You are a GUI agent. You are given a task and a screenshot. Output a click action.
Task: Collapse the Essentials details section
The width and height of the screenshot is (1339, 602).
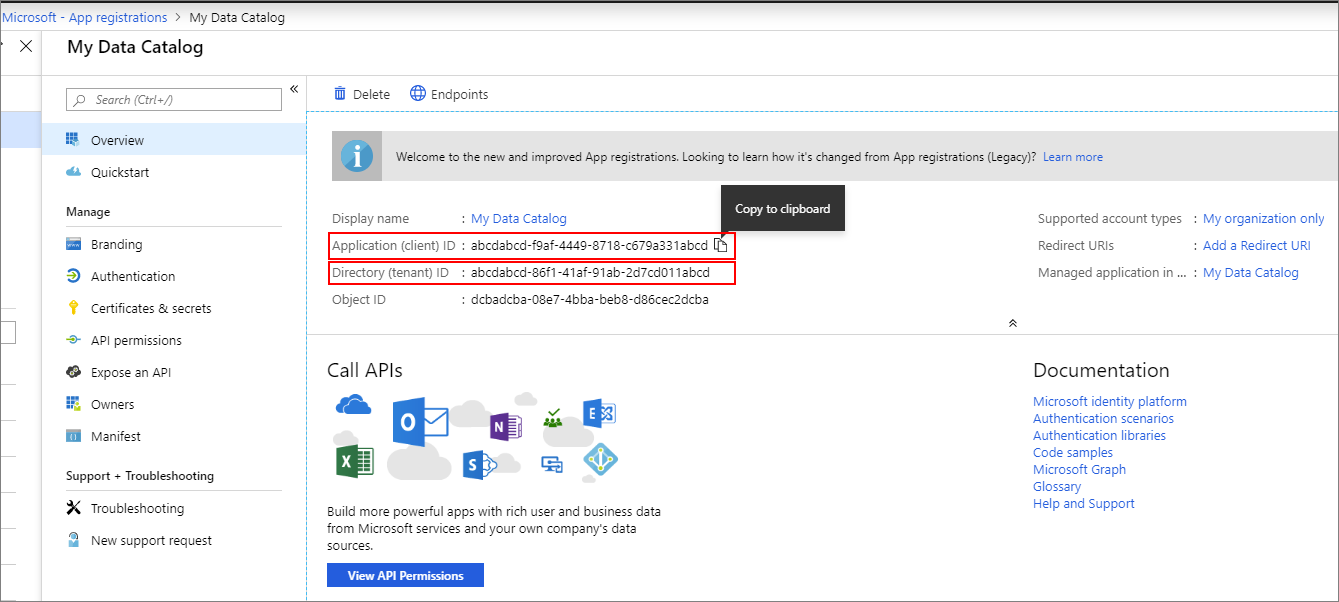pos(1012,322)
